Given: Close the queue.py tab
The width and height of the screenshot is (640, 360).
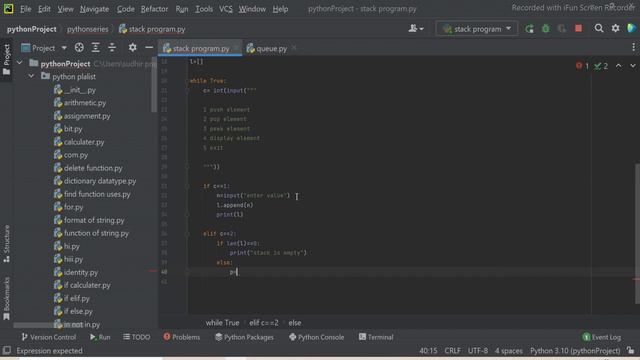Looking at the screenshot, I should point(294,48).
